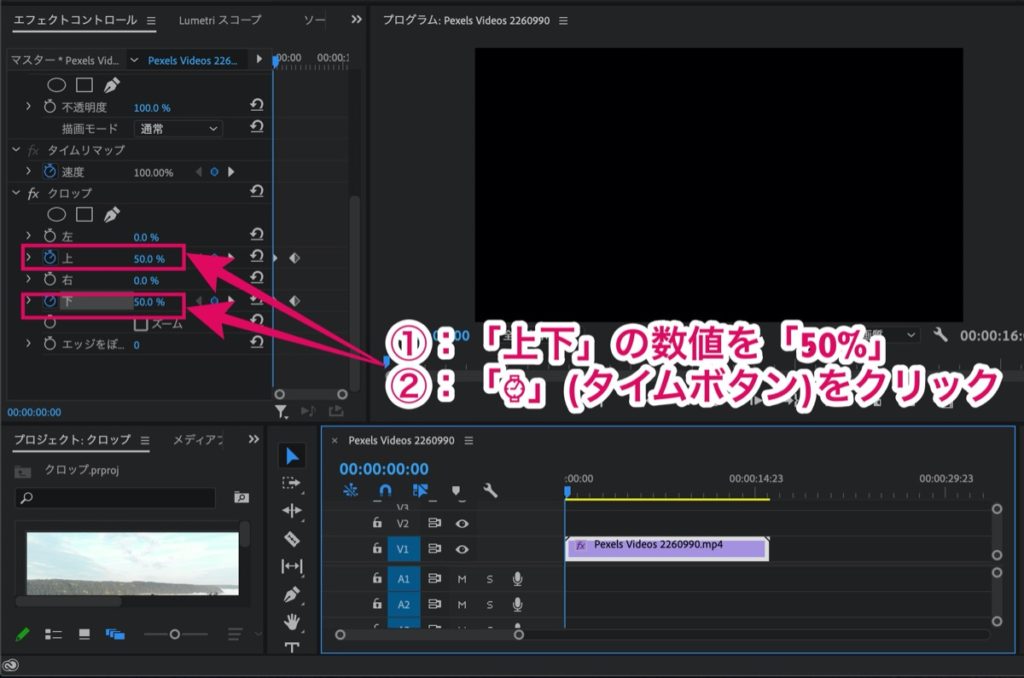Enable the ズーム checkbox
The width and height of the screenshot is (1024, 678).
coord(140,323)
